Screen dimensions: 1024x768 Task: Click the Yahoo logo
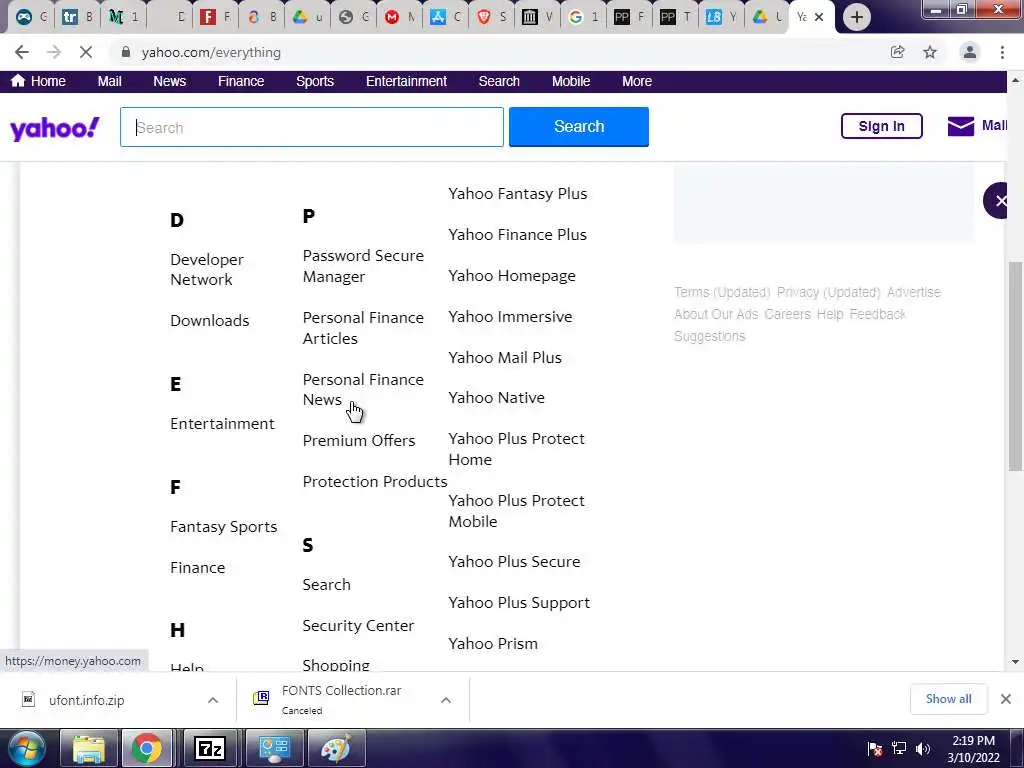click(x=55, y=128)
